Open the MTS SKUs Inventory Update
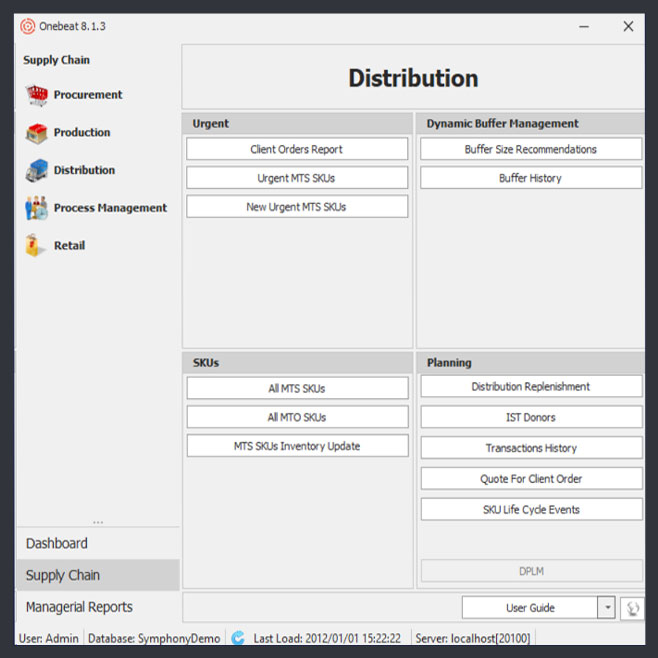 (x=297, y=446)
